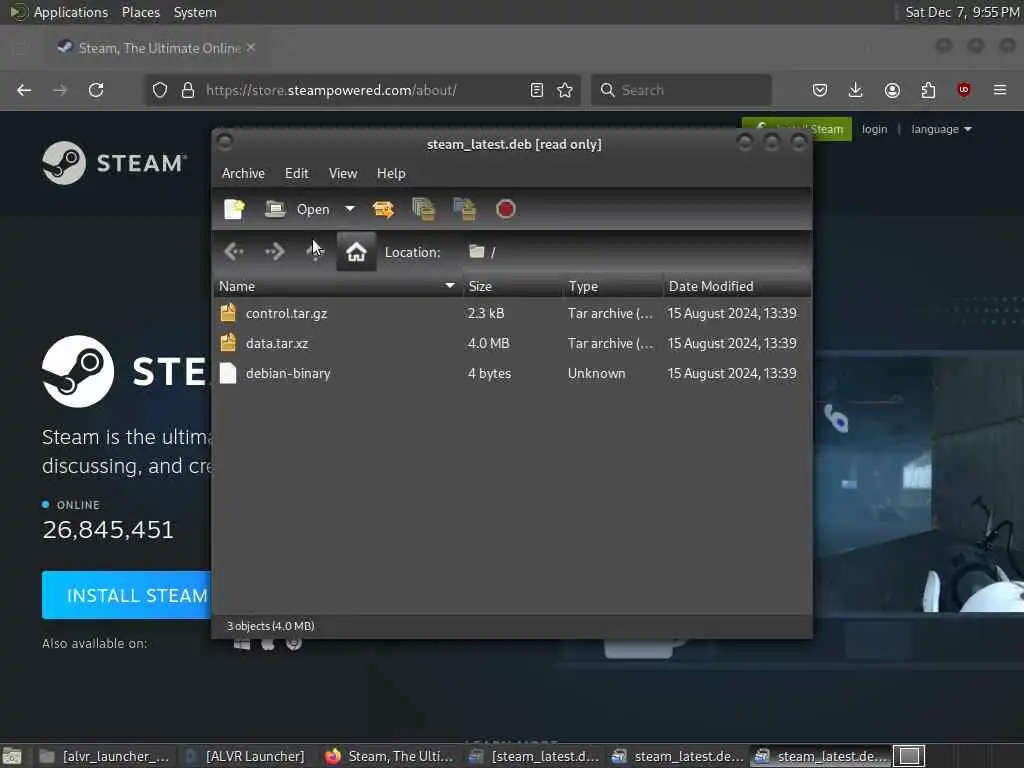Screen dimensions: 1024x768
Task: Select control.tar.gz file row
Action: [511, 313]
